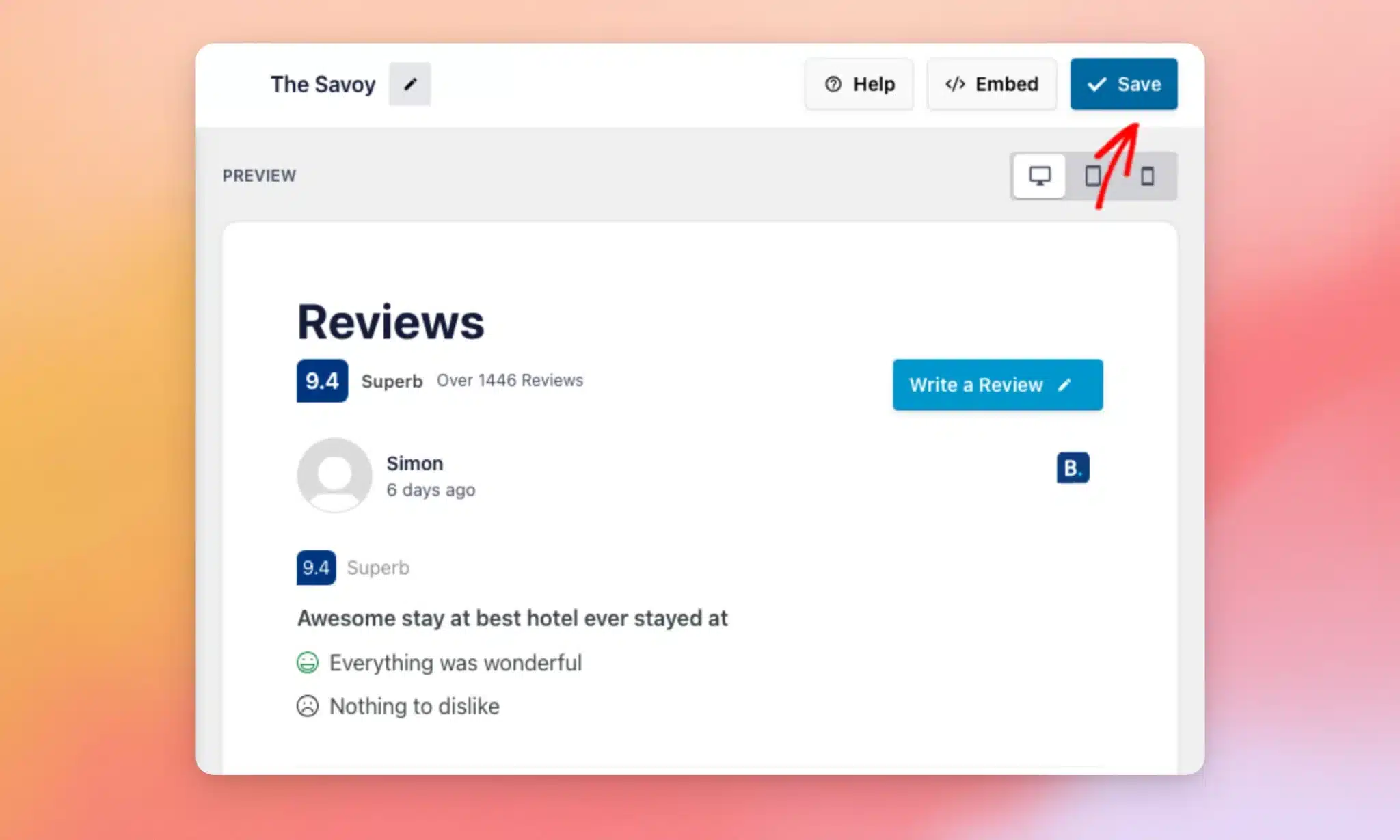The image size is (1400, 840).
Task: Click "Over 1446 Reviews" text
Action: point(510,381)
